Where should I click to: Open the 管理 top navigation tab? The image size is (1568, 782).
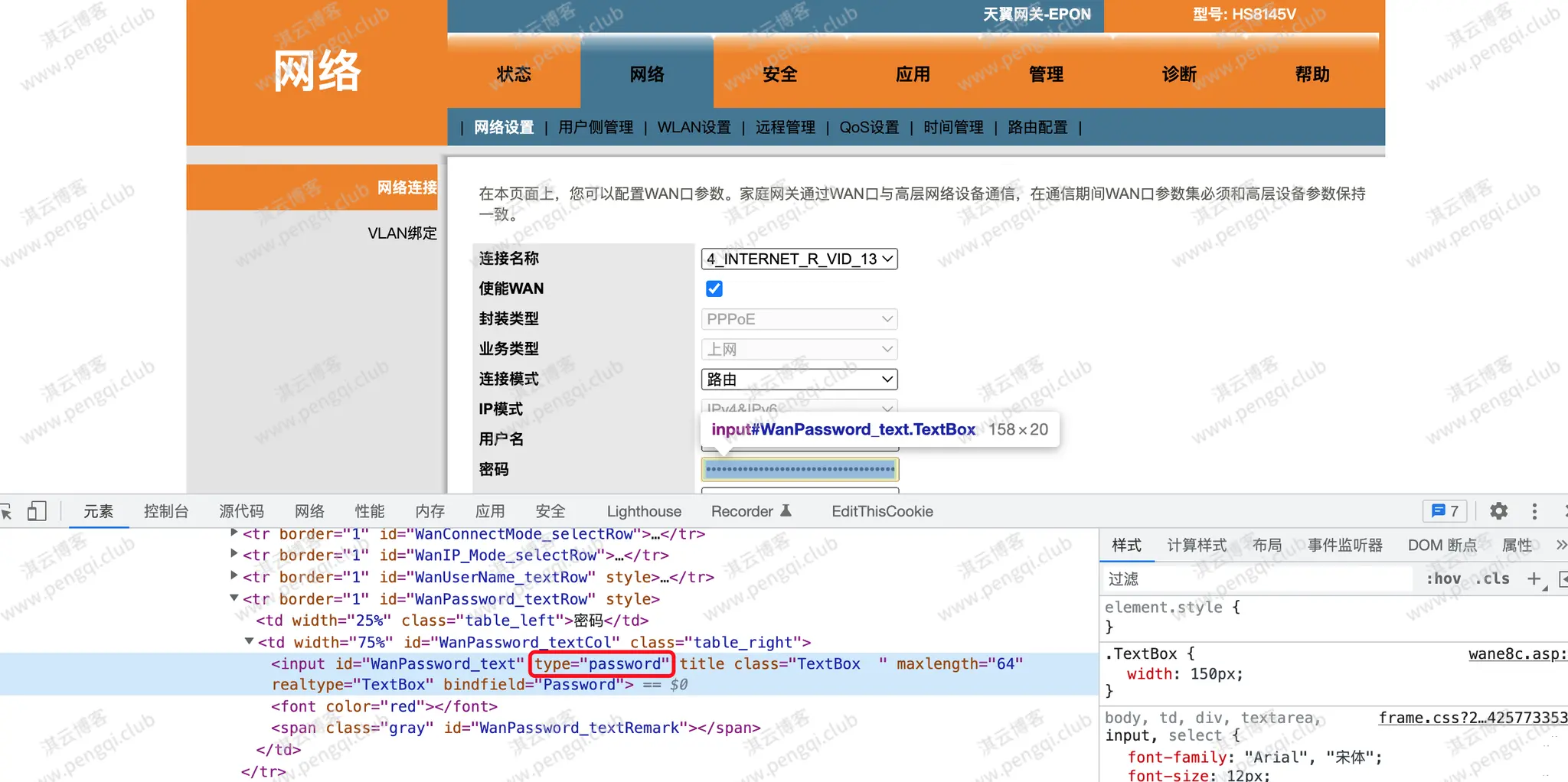click(1047, 74)
